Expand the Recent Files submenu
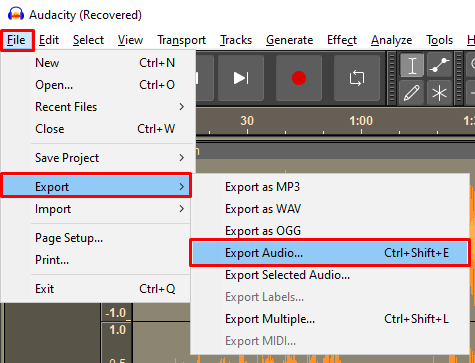 pos(97,107)
